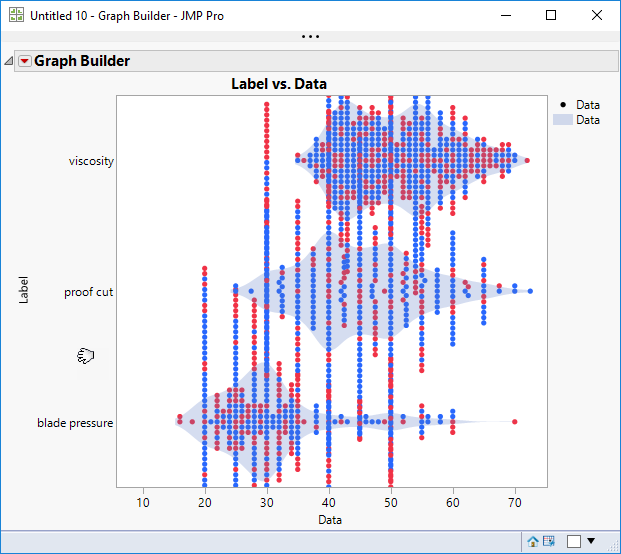Screen dimensions: 621x554
Task: Toggle the window selection checkbox in status bar
Action: click(x=574, y=541)
